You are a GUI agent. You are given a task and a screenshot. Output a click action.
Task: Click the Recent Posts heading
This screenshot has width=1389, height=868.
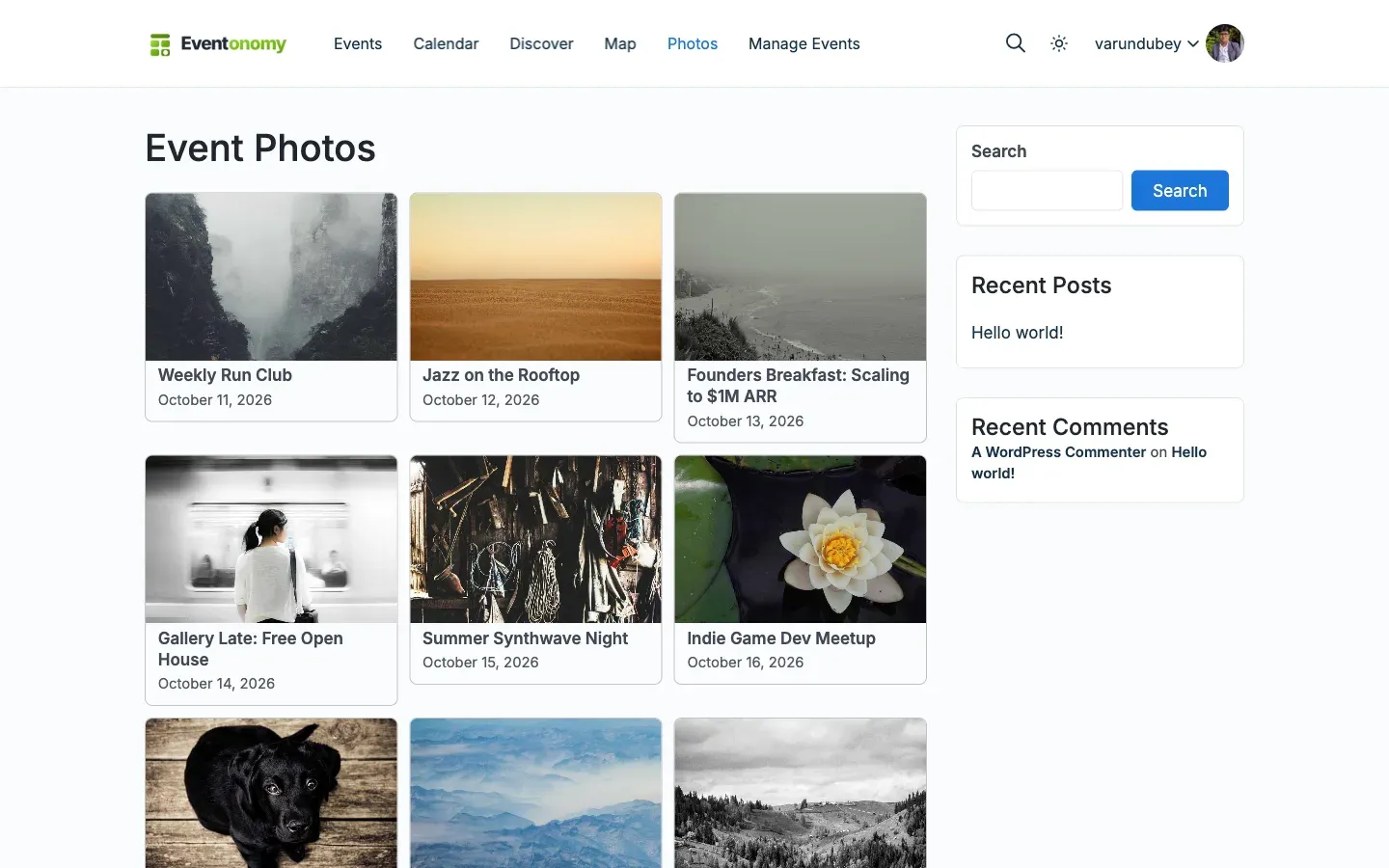[x=1042, y=285]
